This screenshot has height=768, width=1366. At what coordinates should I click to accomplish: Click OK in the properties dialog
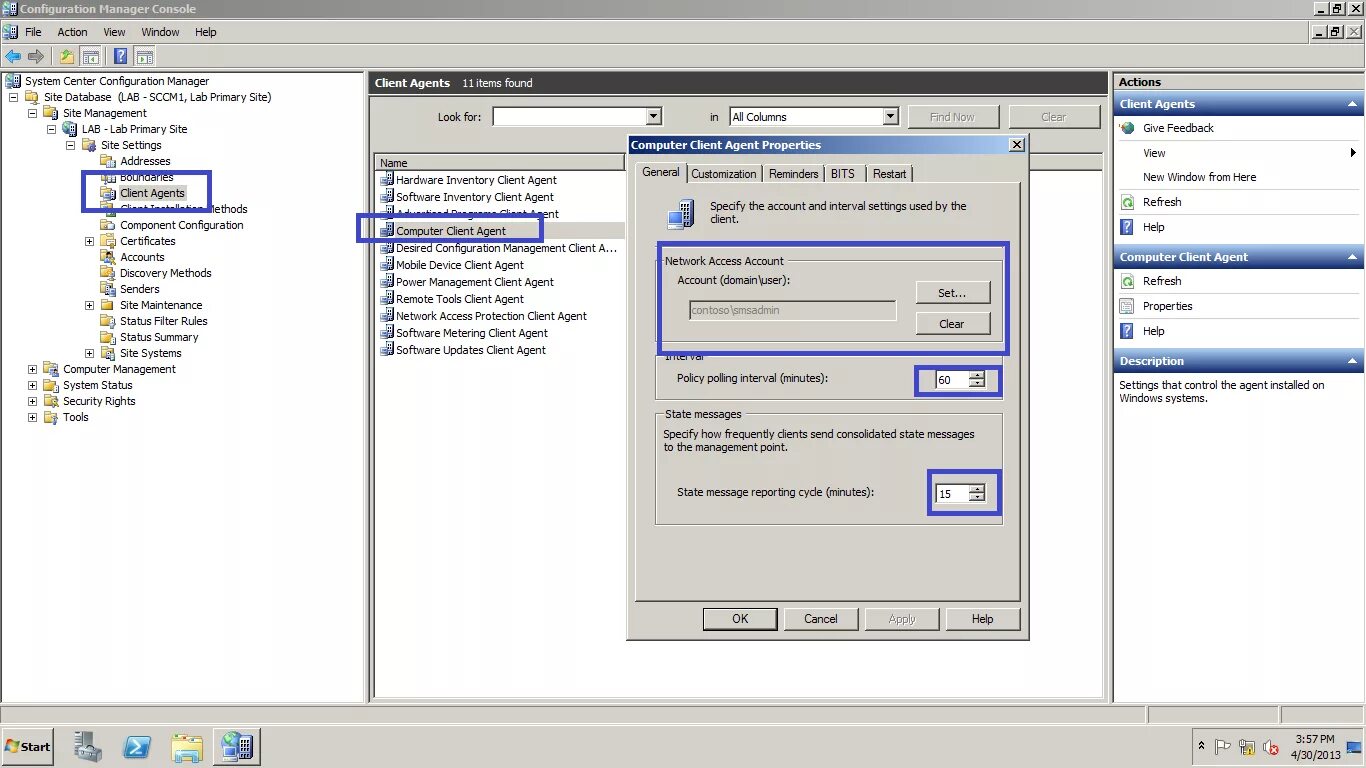[740, 619]
